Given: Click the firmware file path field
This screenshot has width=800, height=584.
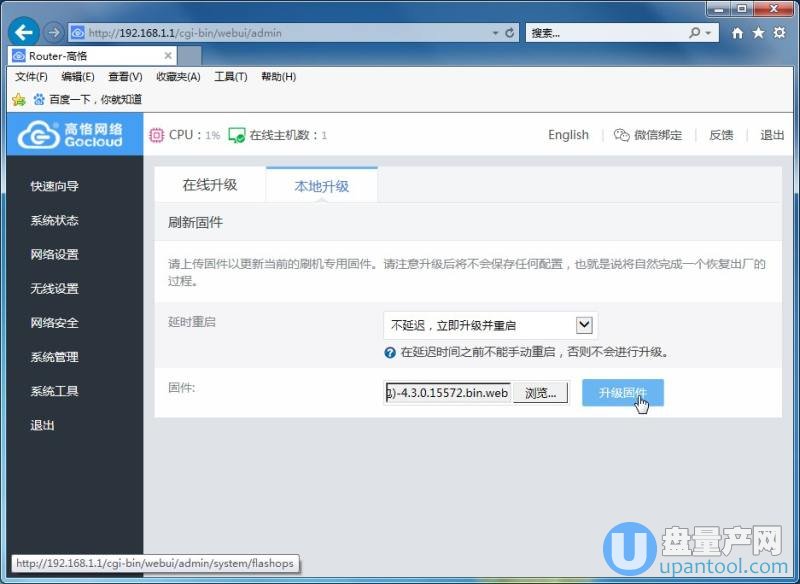Looking at the screenshot, I should [447, 393].
